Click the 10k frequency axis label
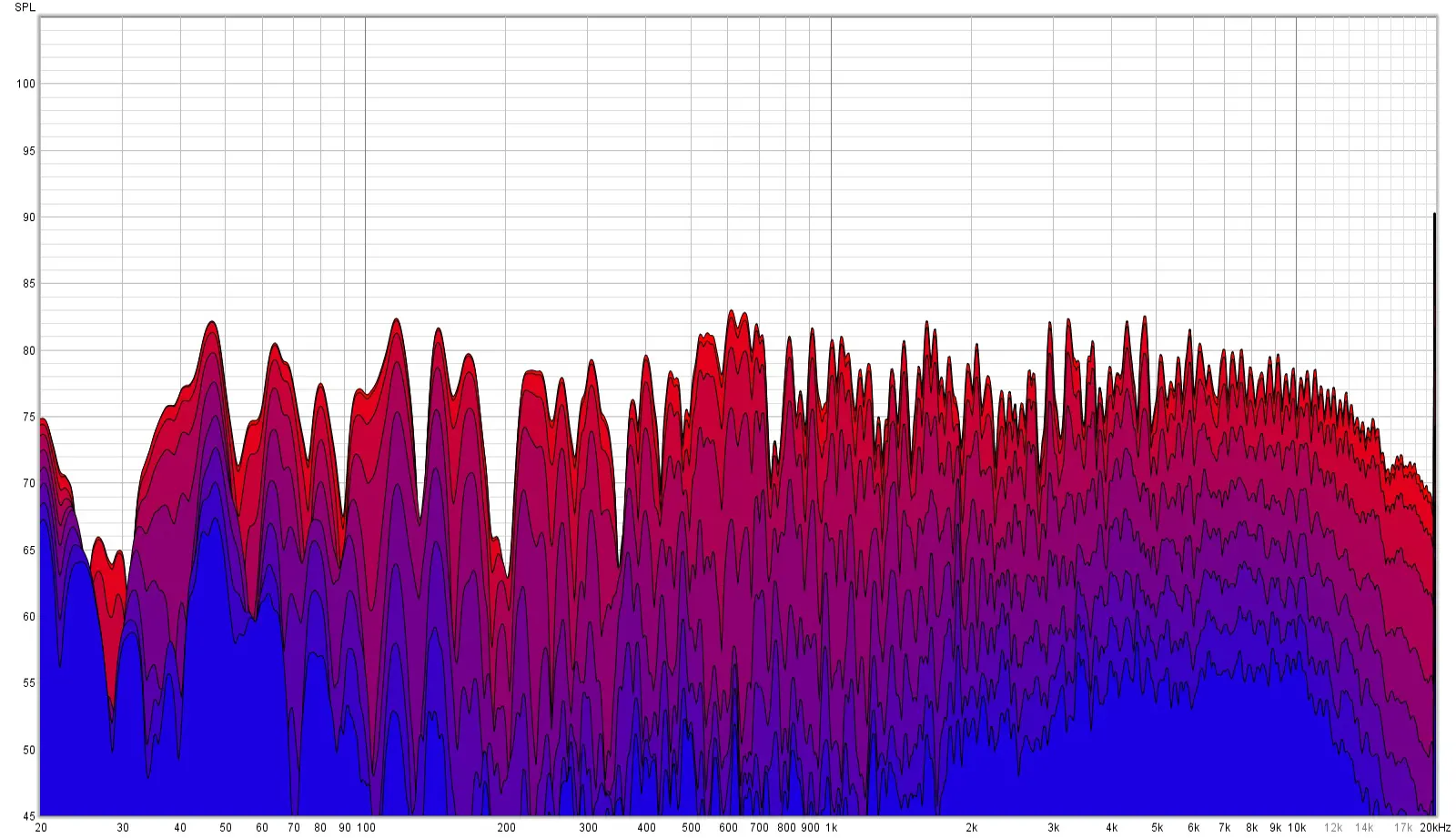Image resolution: width=1456 pixels, height=838 pixels. click(x=1297, y=828)
